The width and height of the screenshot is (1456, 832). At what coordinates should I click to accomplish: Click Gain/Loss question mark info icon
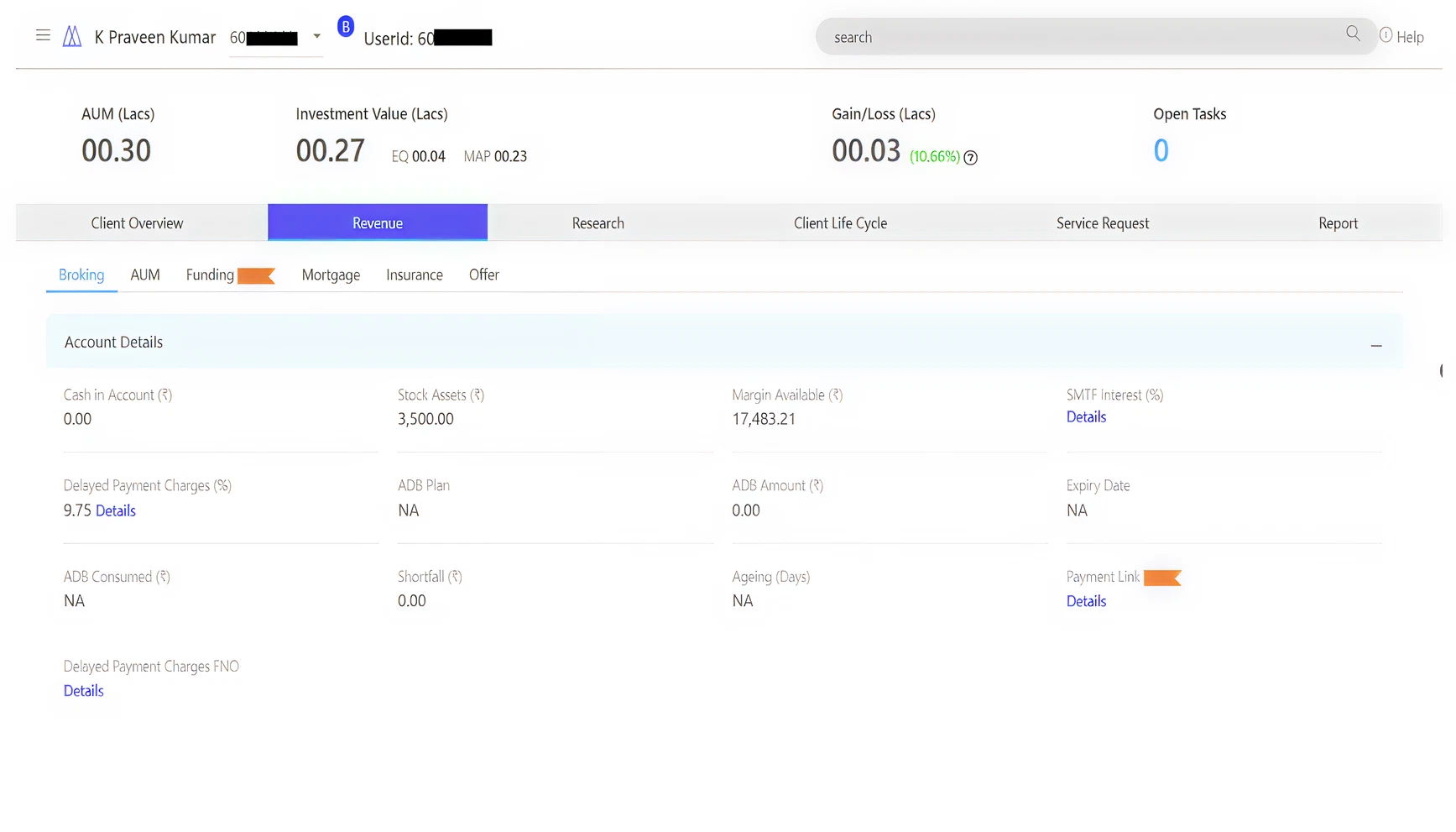coord(970,158)
